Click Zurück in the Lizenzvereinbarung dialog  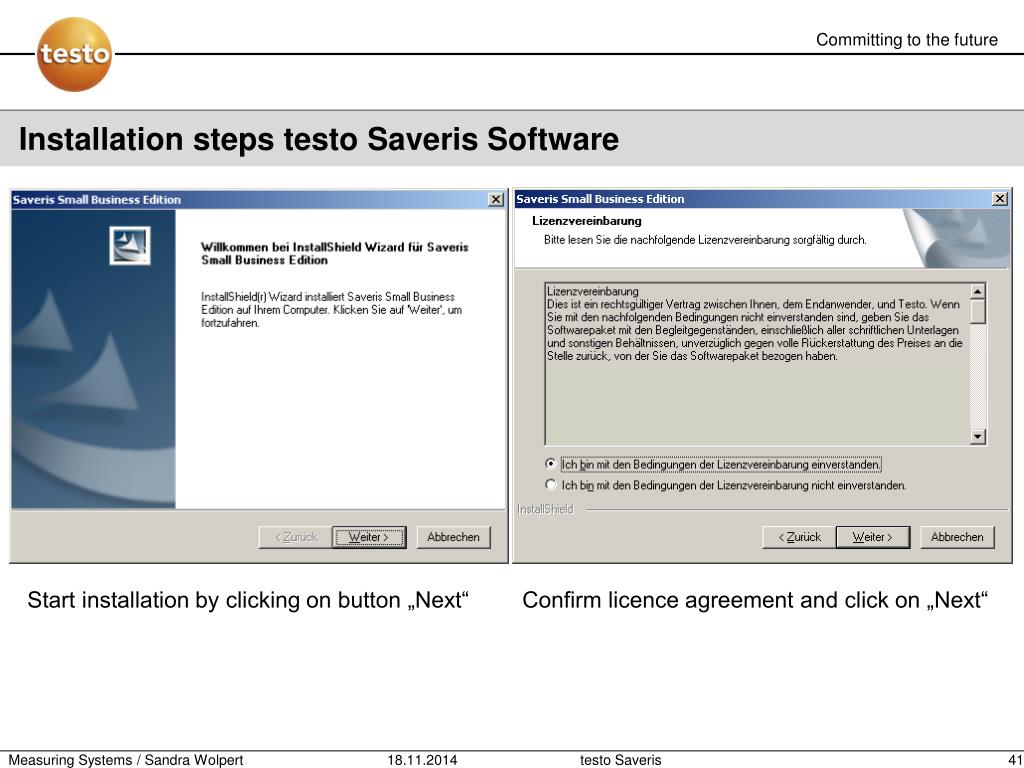click(x=799, y=537)
